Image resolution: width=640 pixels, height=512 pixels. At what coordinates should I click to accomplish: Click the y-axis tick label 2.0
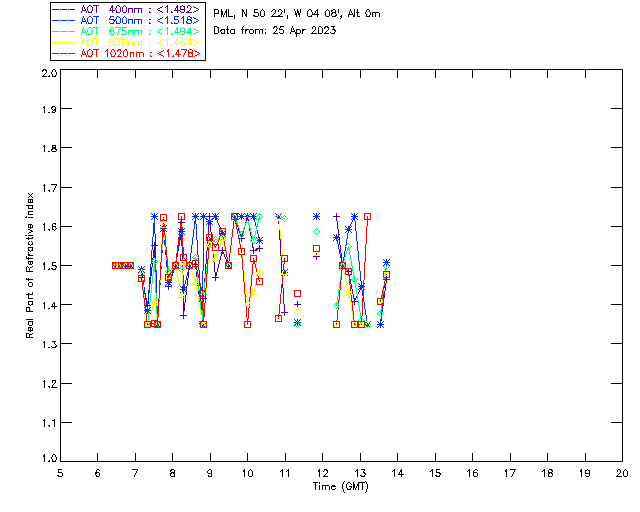pos(49,73)
